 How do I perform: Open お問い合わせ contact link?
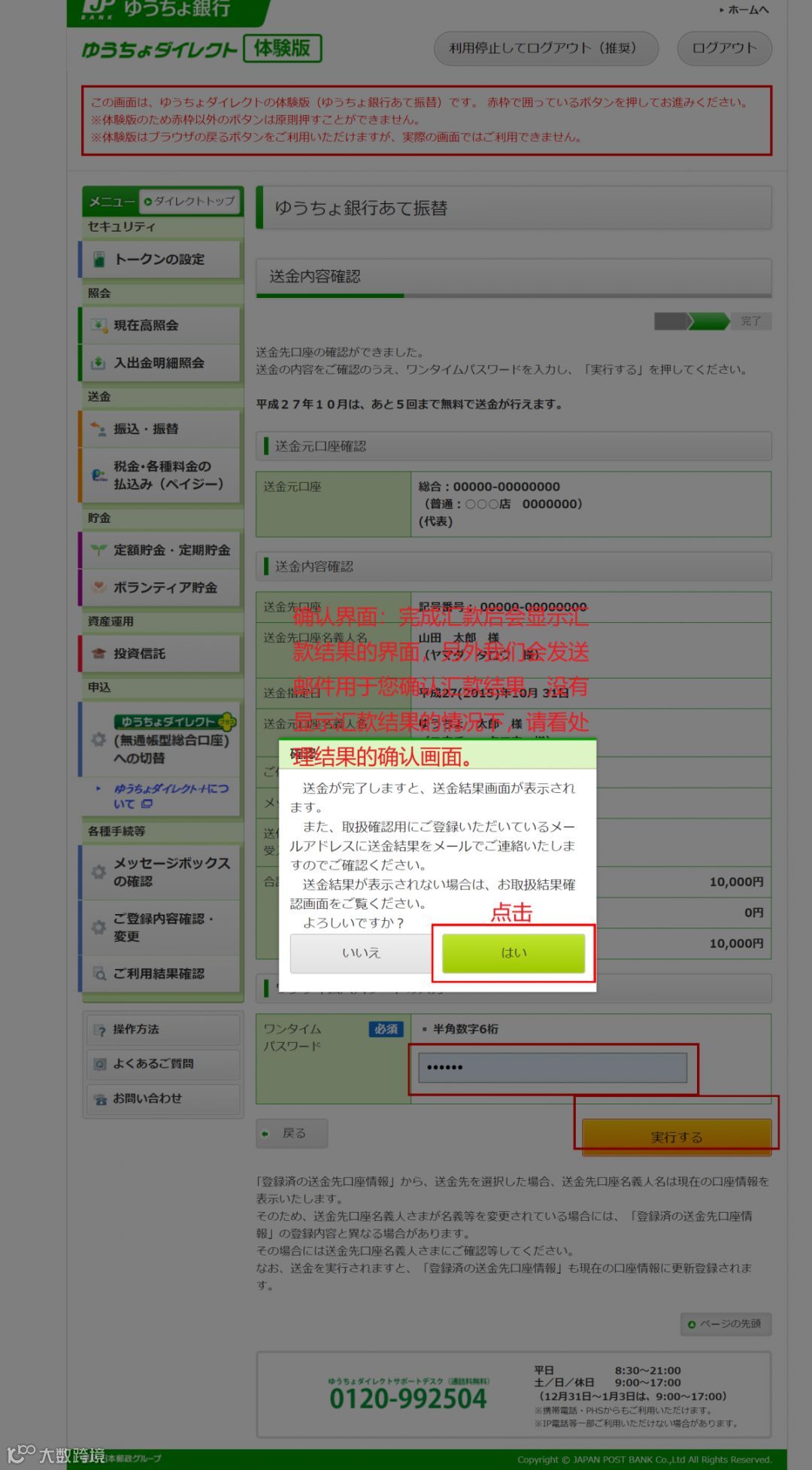click(x=163, y=1098)
